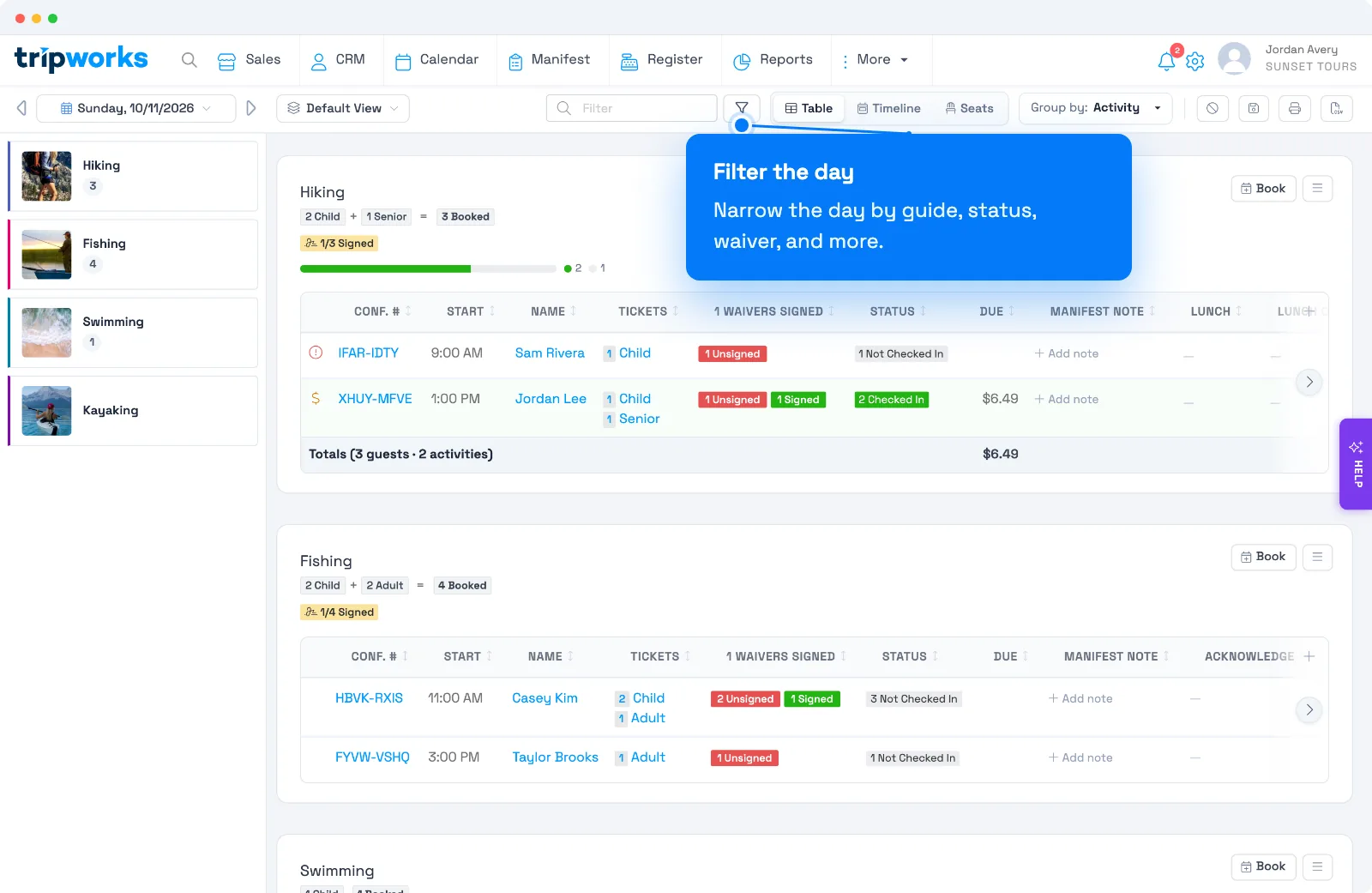Switch to Seats view
The image size is (1372, 893).
pos(969,108)
